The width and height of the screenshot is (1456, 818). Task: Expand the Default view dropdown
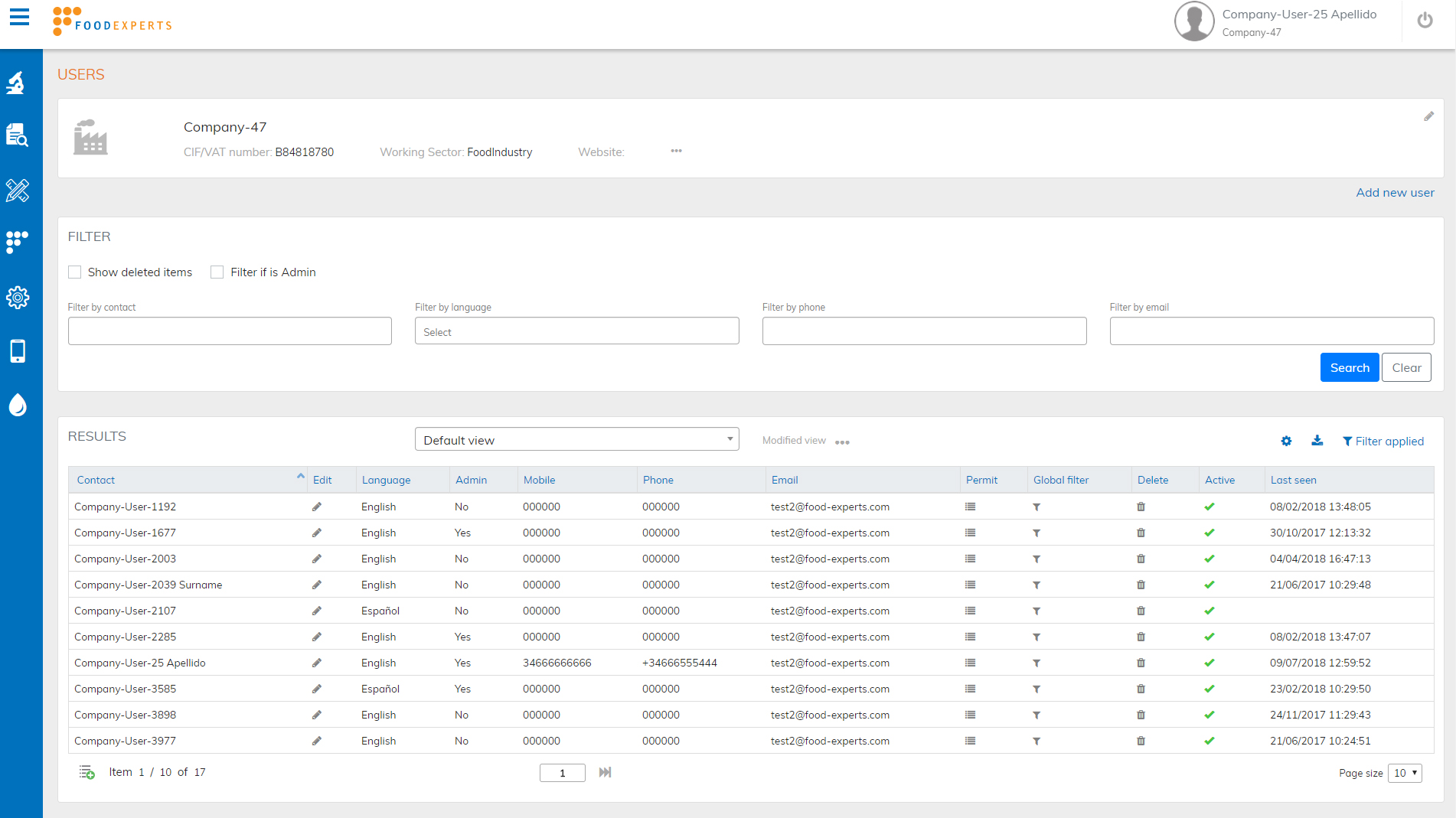576,440
